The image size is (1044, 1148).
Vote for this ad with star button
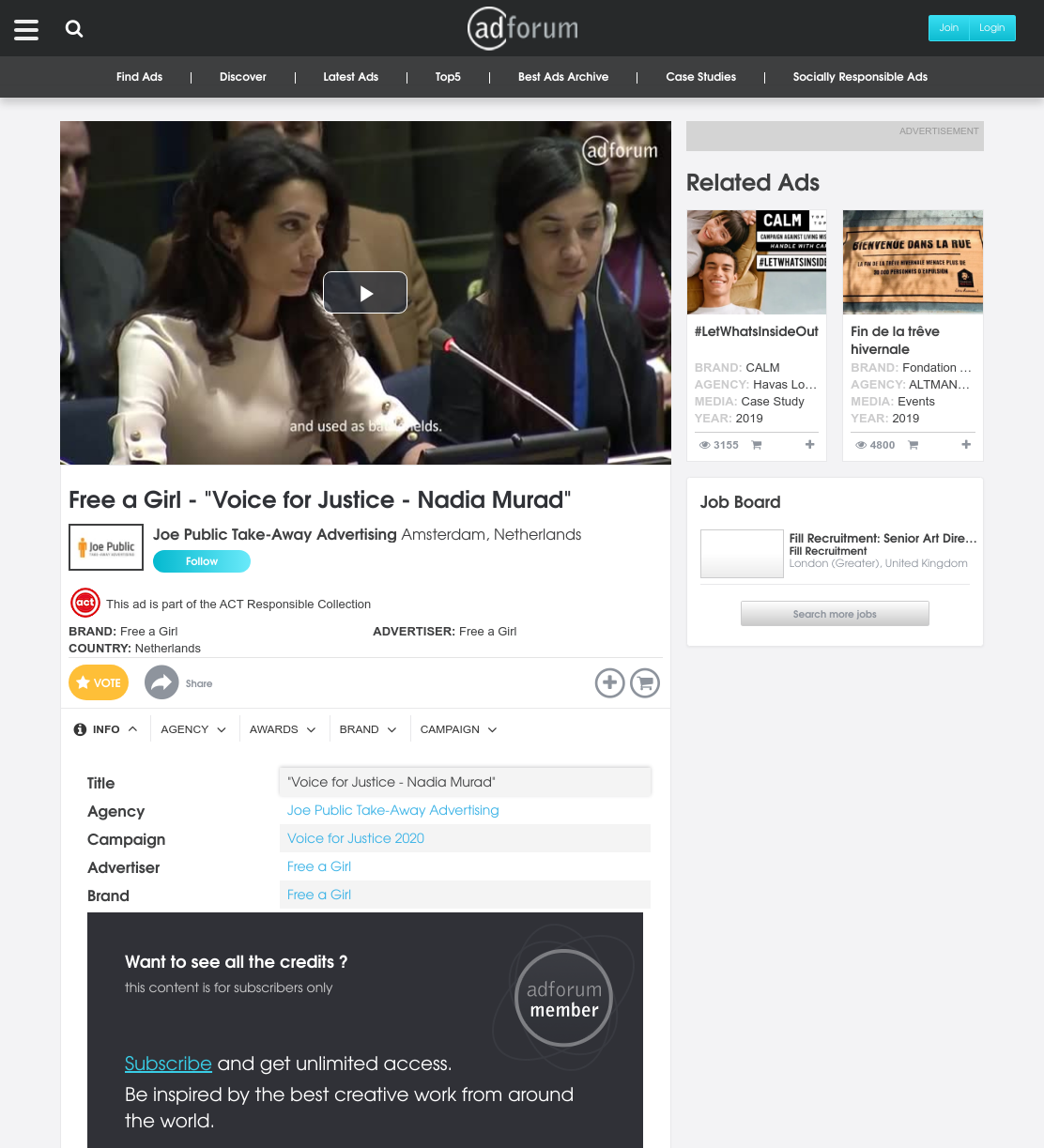99,682
